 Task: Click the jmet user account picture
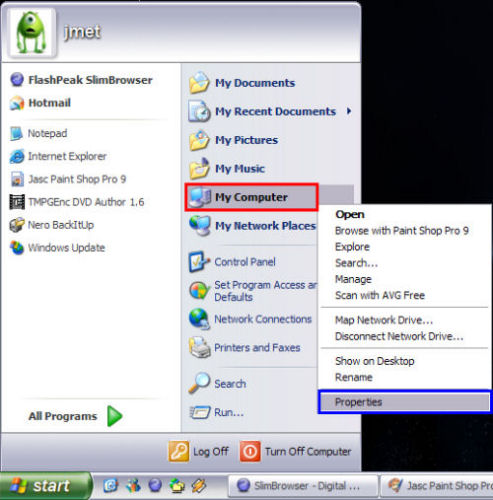[31, 32]
